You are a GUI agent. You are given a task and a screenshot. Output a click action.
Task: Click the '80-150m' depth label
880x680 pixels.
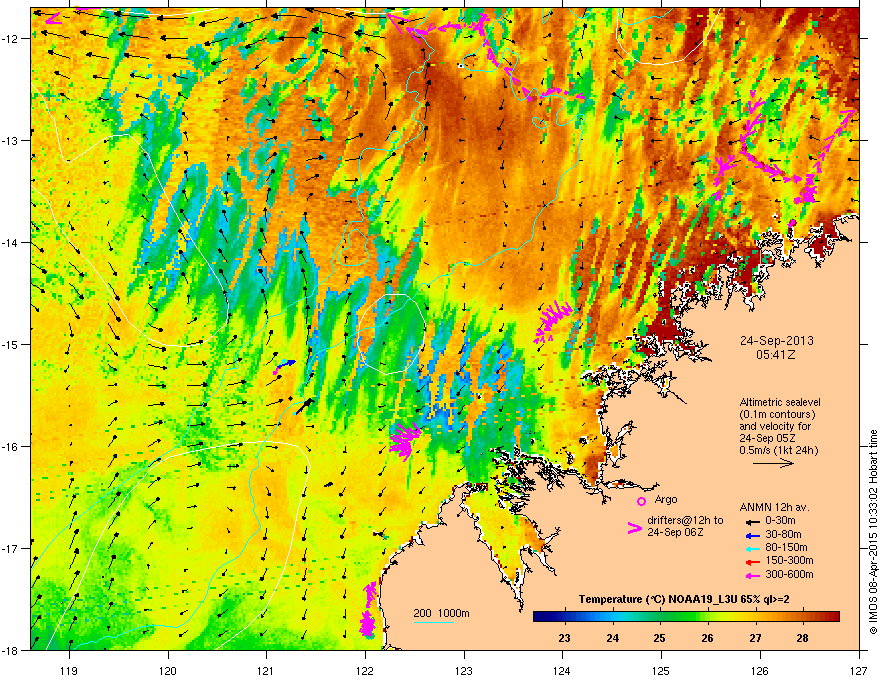tap(786, 548)
